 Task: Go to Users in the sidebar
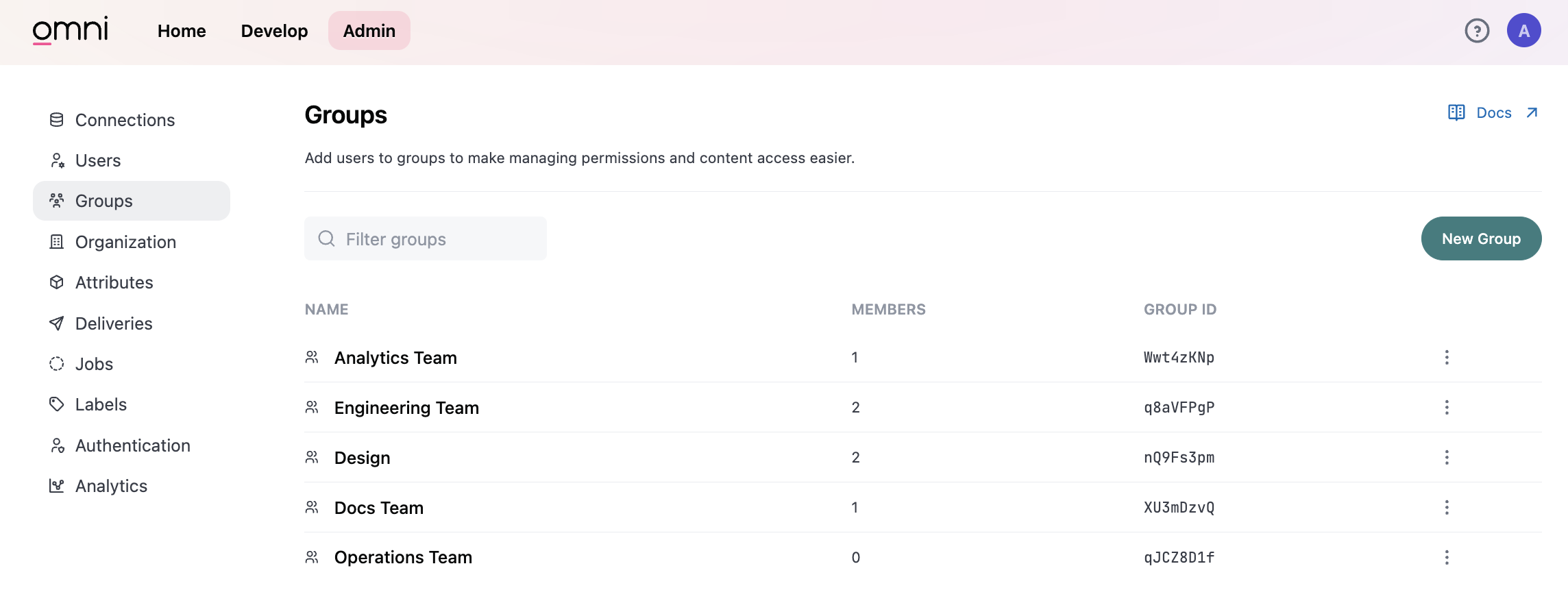point(98,160)
